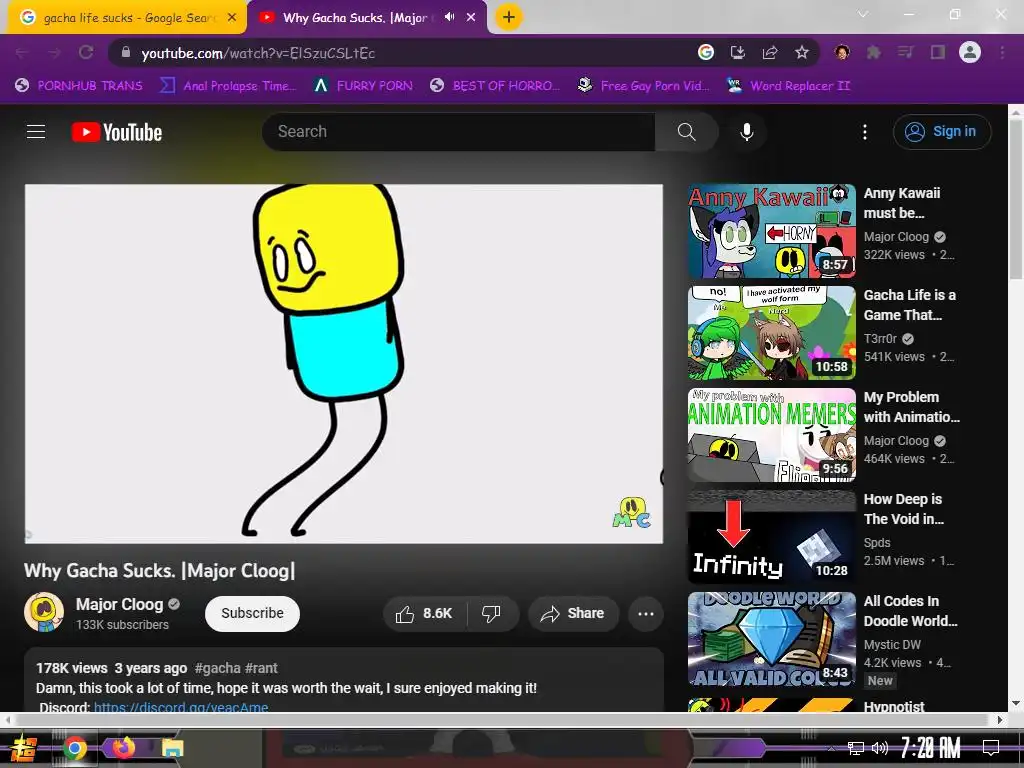Screen dimensions: 1024x768
Task: Bookmark this page with the star icon
Action: coord(802,53)
